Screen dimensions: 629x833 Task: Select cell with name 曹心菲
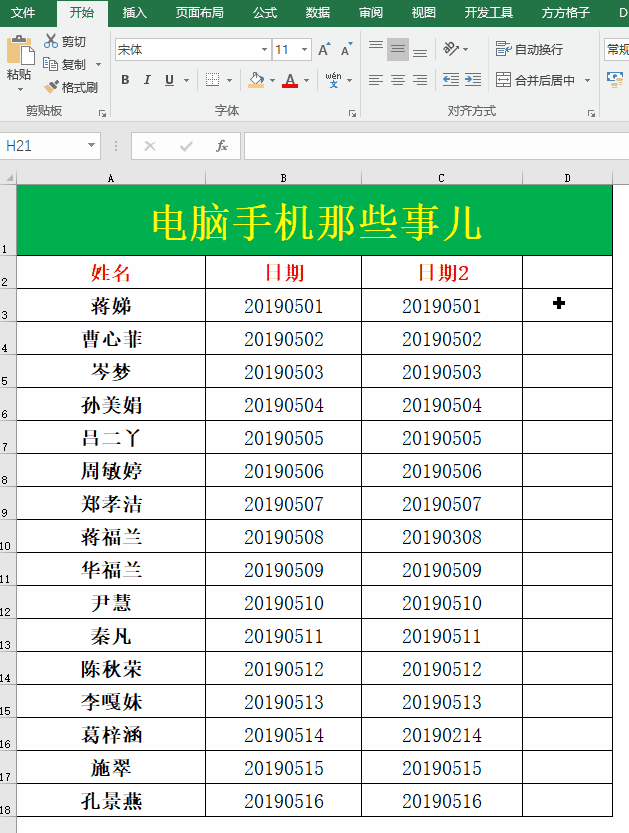pos(111,338)
